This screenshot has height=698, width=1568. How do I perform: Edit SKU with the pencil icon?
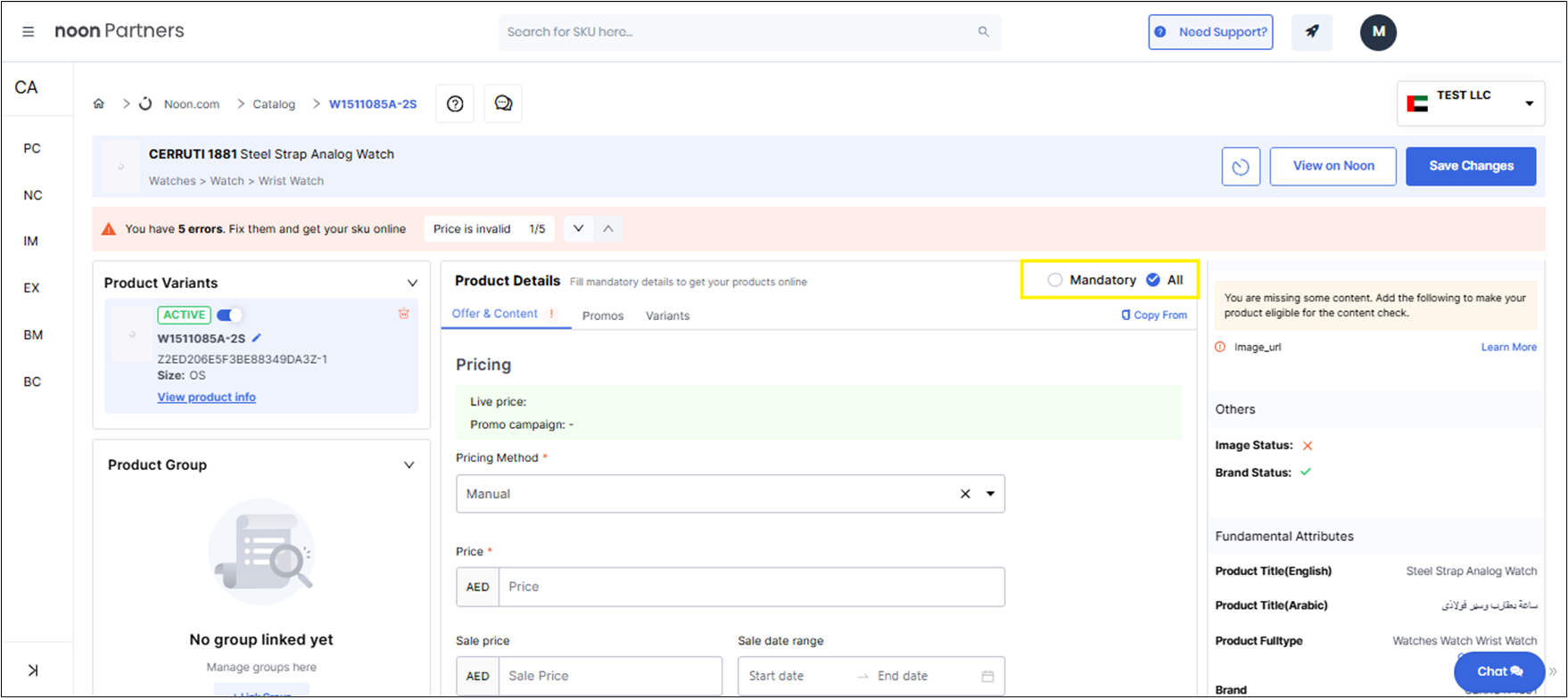(257, 338)
